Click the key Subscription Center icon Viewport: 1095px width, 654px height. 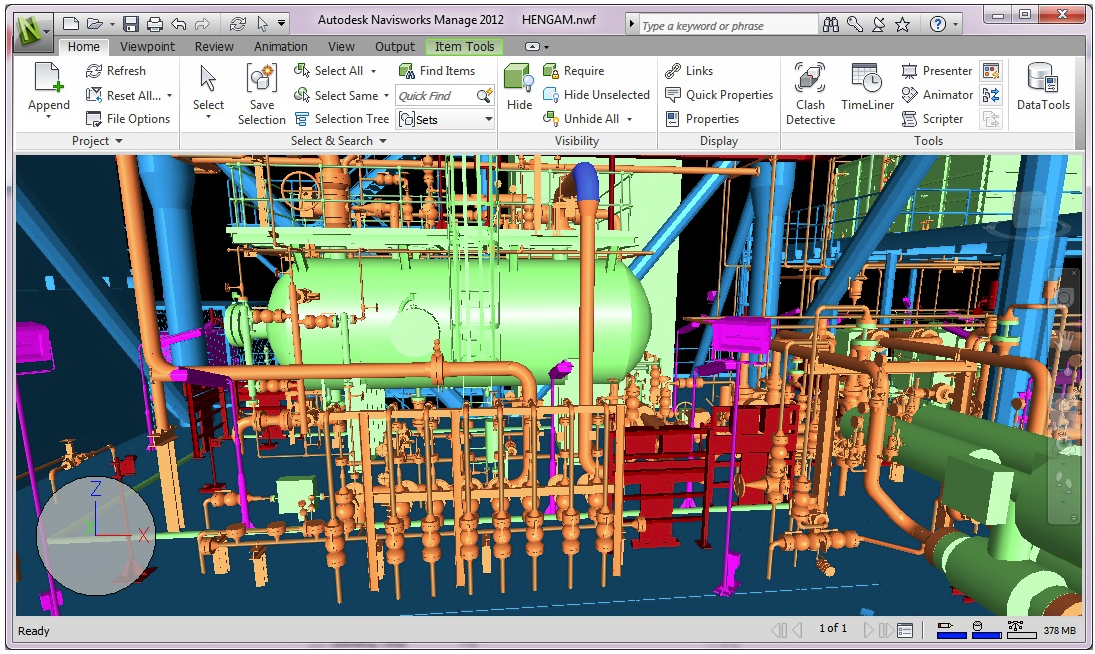point(855,25)
